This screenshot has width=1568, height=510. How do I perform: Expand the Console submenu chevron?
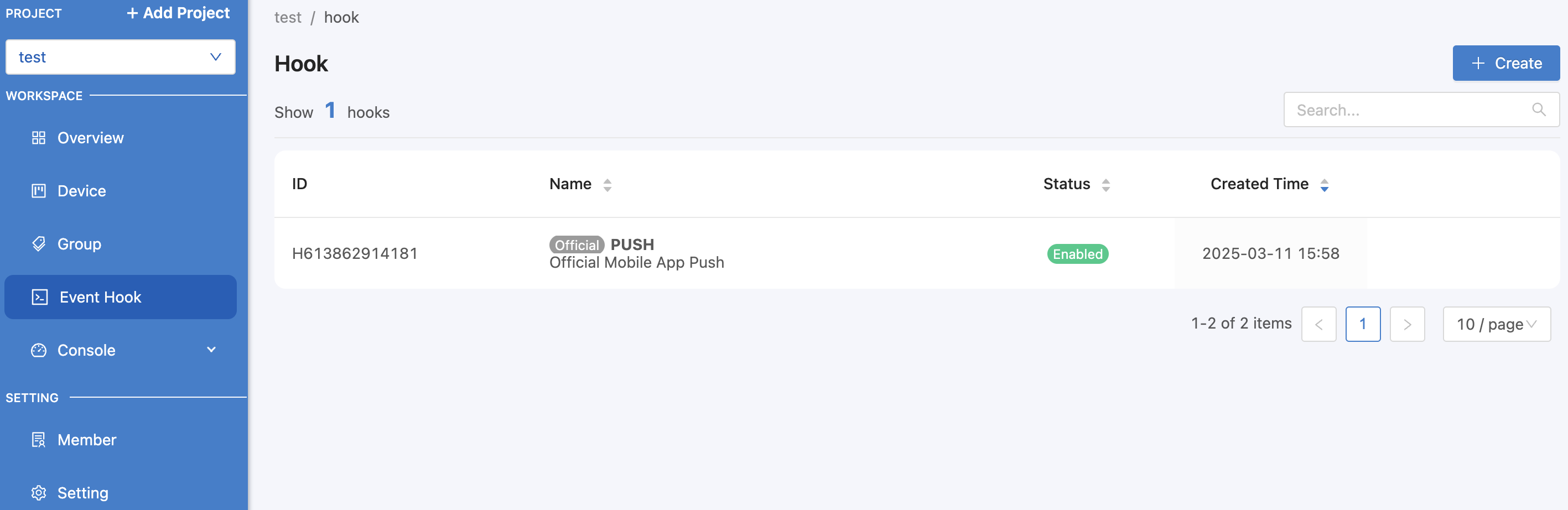pyautogui.click(x=211, y=350)
